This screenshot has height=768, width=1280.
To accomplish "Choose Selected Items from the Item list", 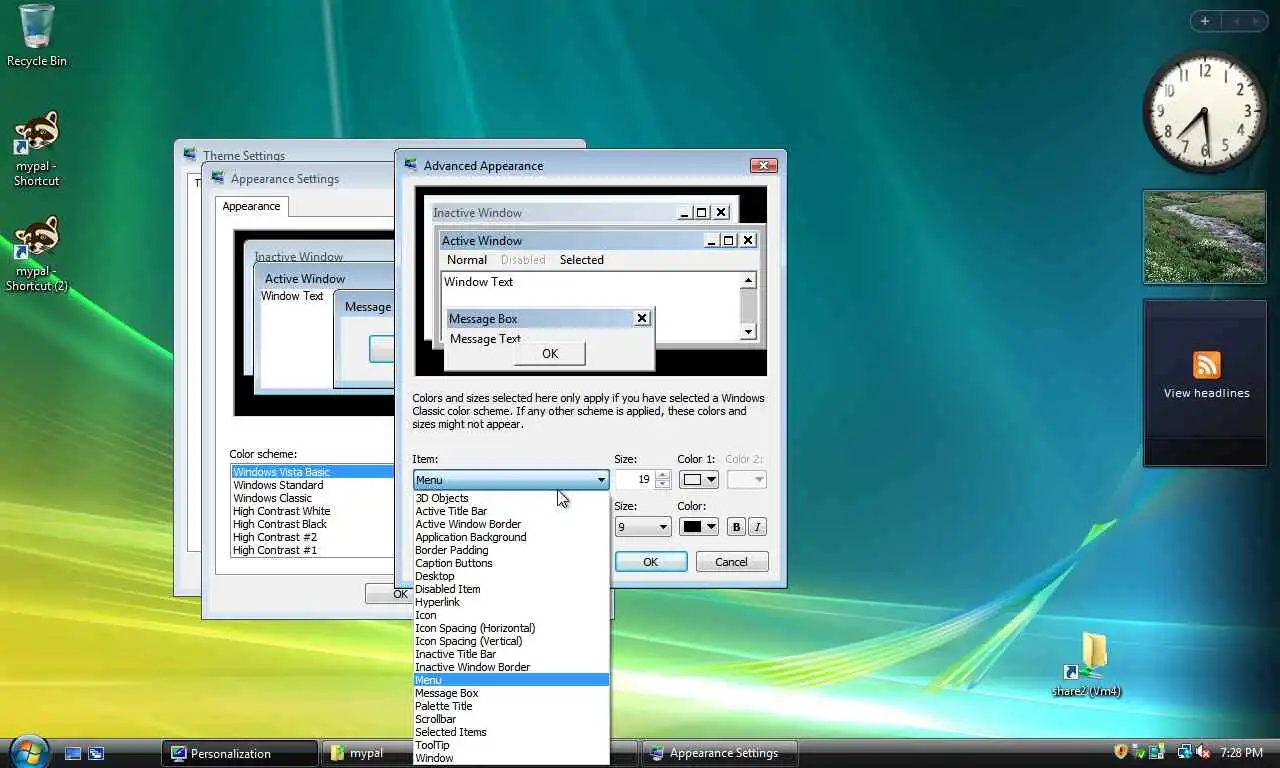I will pos(511,732).
